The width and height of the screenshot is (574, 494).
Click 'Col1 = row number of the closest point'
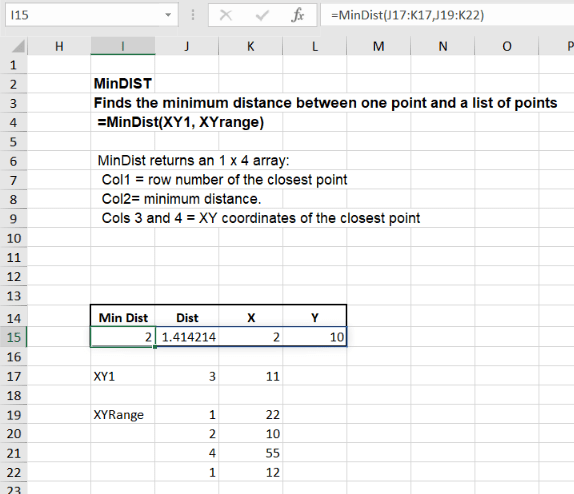224,179
